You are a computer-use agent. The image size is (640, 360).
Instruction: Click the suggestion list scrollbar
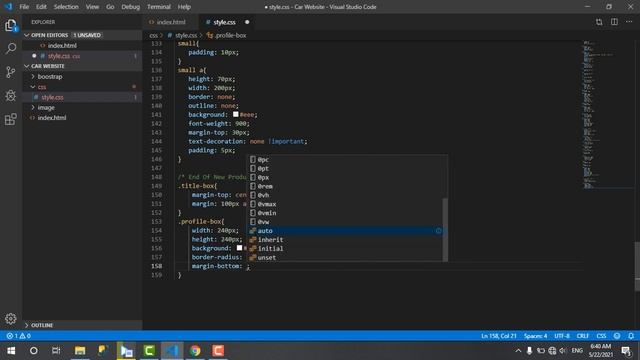[x=445, y=229]
